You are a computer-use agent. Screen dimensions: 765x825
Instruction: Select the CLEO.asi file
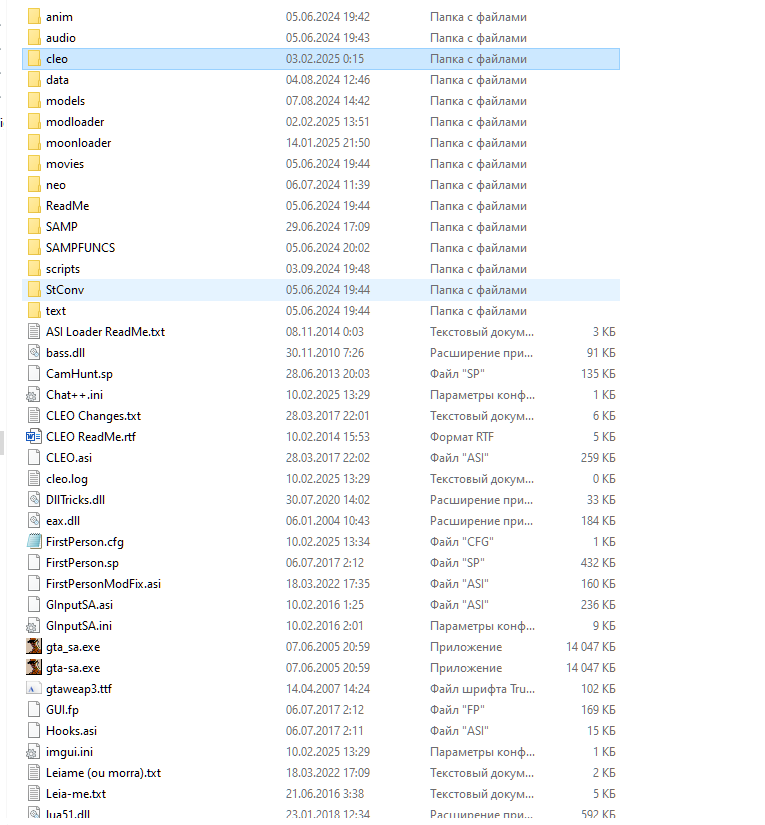click(x=68, y=458)
